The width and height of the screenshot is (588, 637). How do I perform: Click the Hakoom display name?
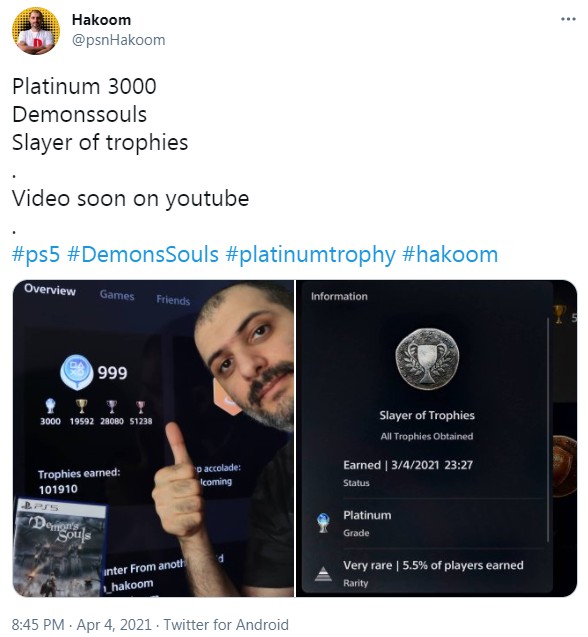[x=101, y=20]
